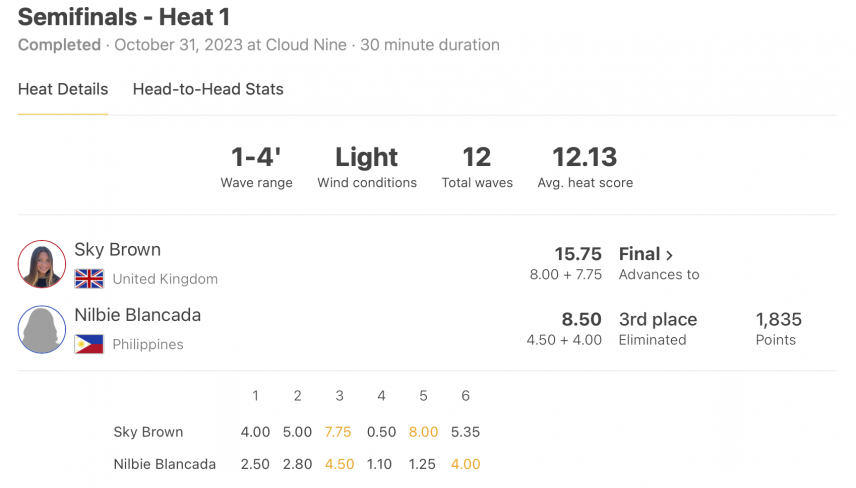Open the Sky Brown athlete name link
The image size is (856, 488).
point(117,249)
